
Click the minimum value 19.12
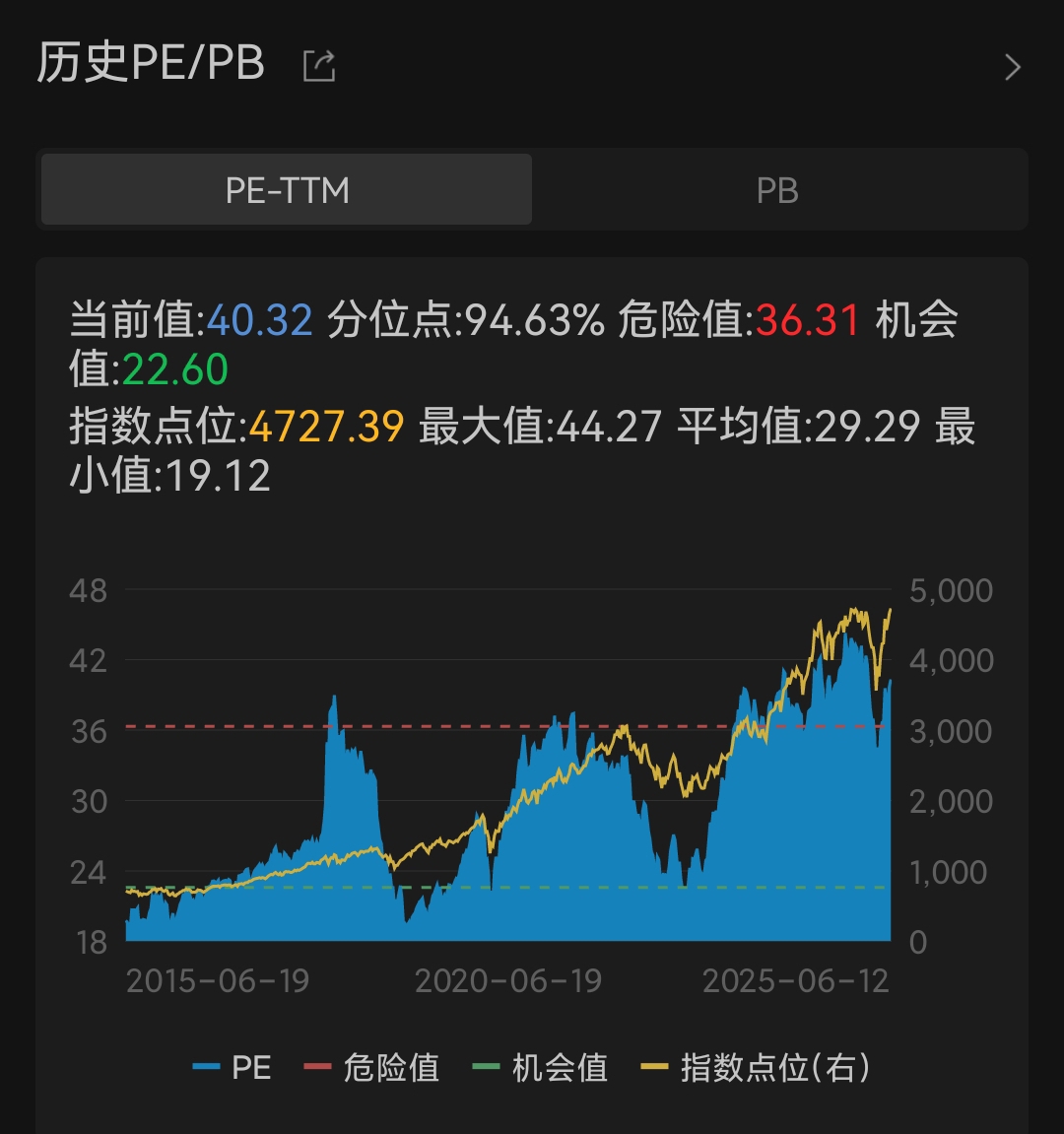(x=218, y=476)
